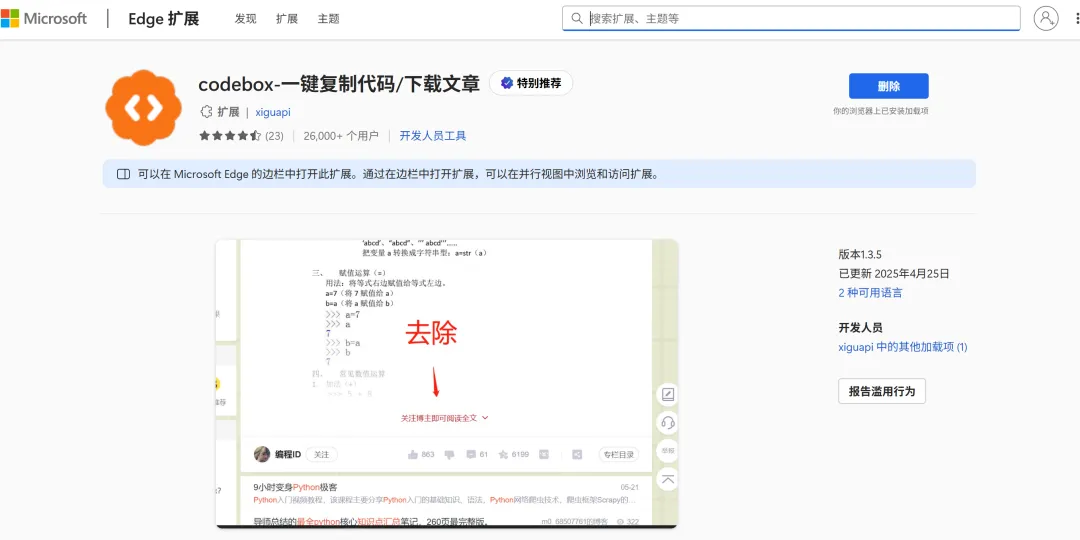Viewport: 1080px width, 540px height.
Task: Click the comments icon showing 61
Action: click(471, 455)
